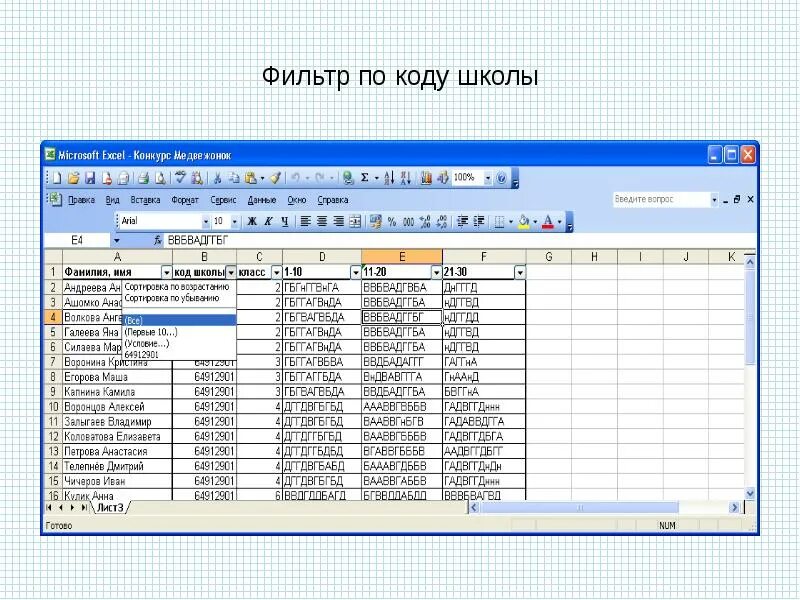The image size is (800, 600).
Task: Expand 1-10 column filter arrow
Action: (x=356, y=272)
